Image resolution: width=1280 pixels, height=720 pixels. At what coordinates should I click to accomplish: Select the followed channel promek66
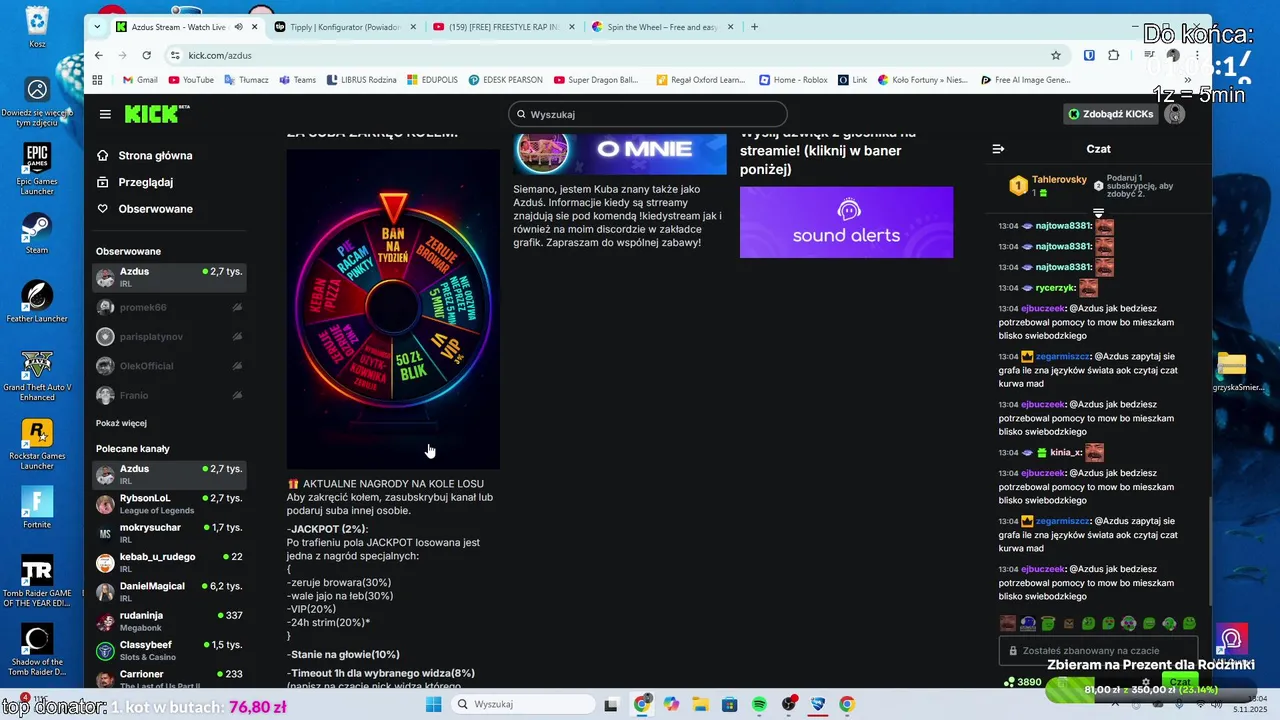tap(169, 308)
